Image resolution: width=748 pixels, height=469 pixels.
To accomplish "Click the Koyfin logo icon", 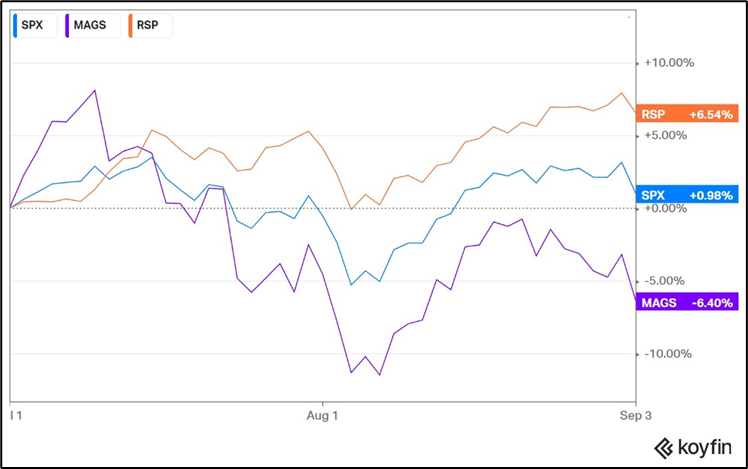I will (663, 447).
